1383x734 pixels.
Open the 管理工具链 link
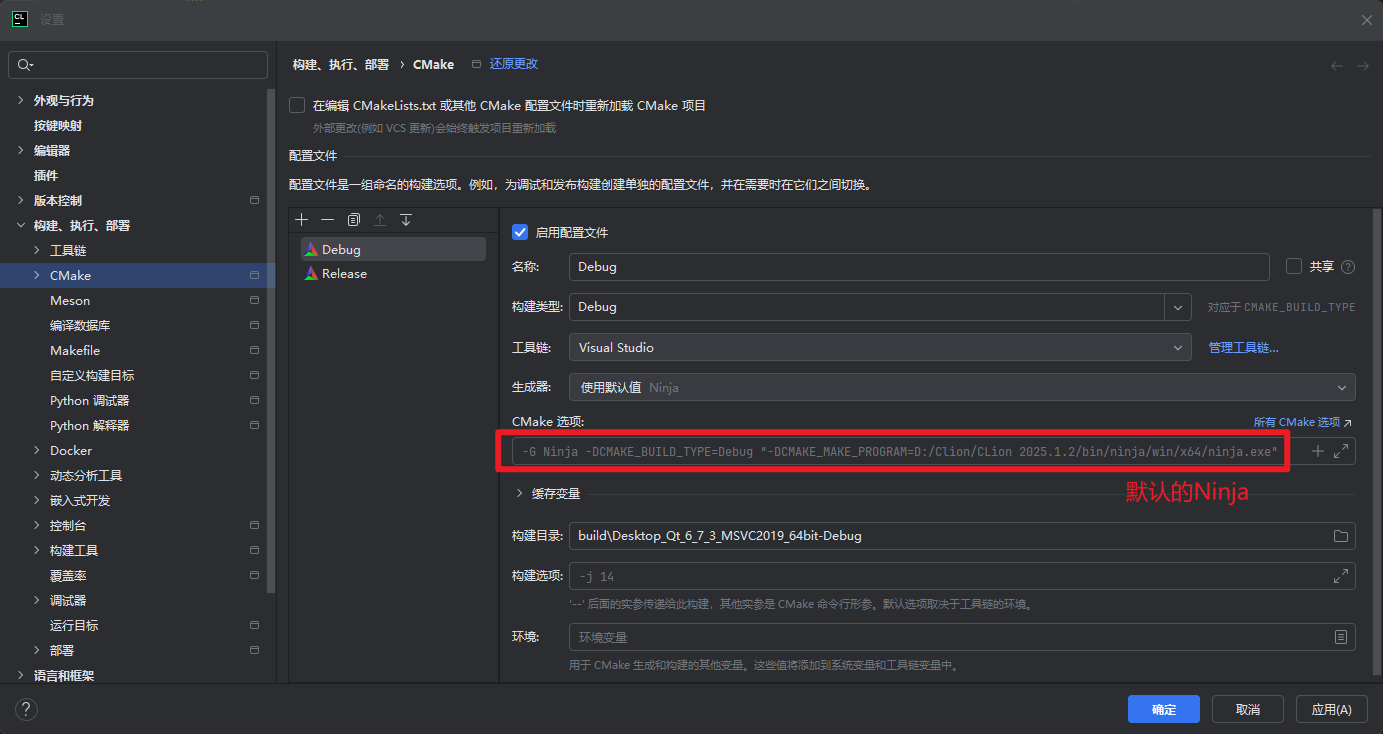1244,348
